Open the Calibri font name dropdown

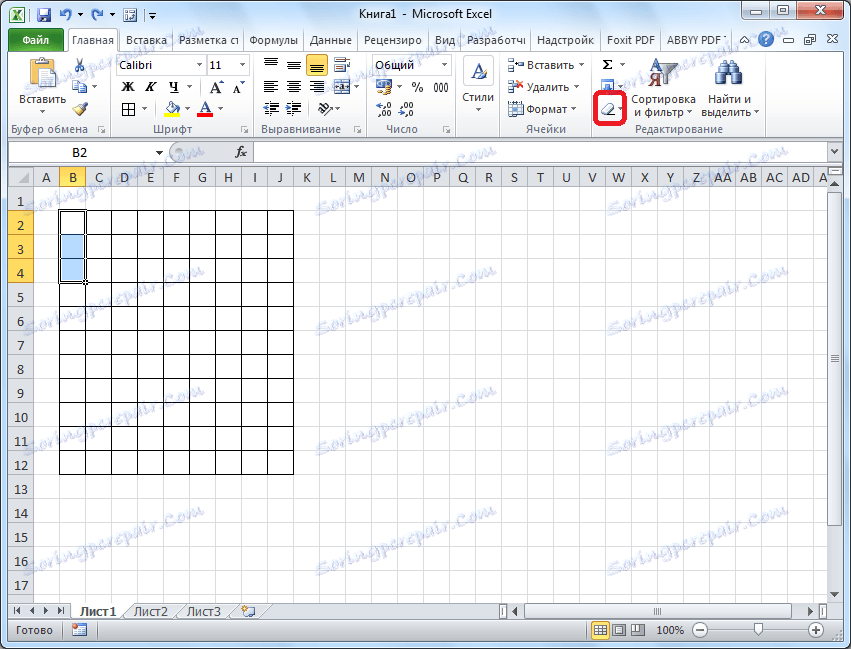point(199,65)
